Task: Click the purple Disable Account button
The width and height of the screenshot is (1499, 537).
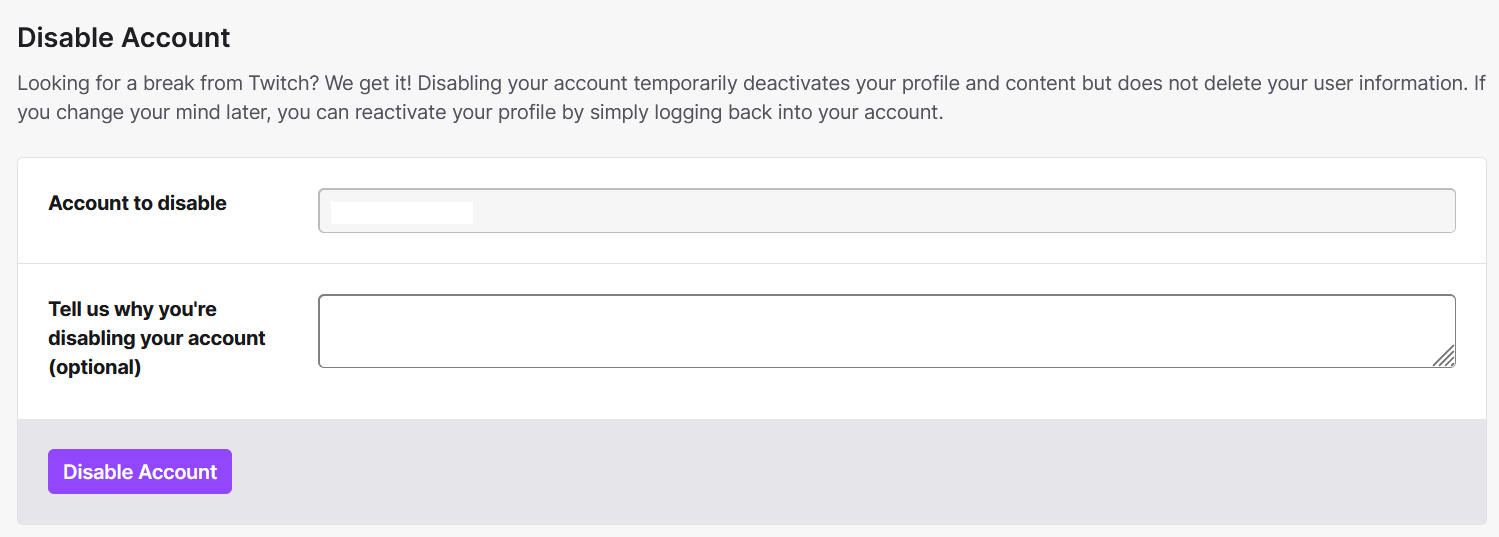Action: point(140,472)
